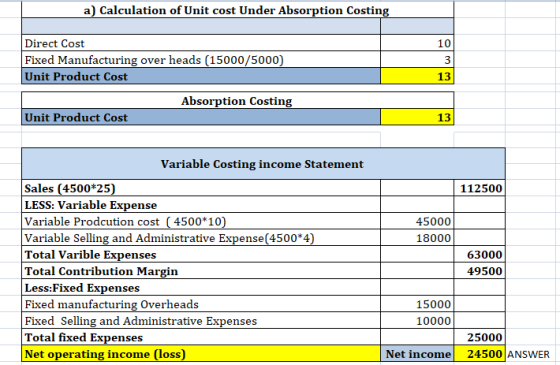Screen dimensions: 560x365
Task: Select 'LESS: Variable Expense' row label
Action: pyautogui.click(x=201, y=205)
